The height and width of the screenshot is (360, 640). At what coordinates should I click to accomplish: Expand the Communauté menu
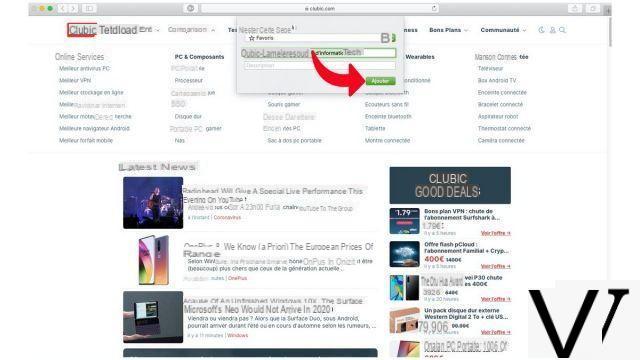[503, 30]
